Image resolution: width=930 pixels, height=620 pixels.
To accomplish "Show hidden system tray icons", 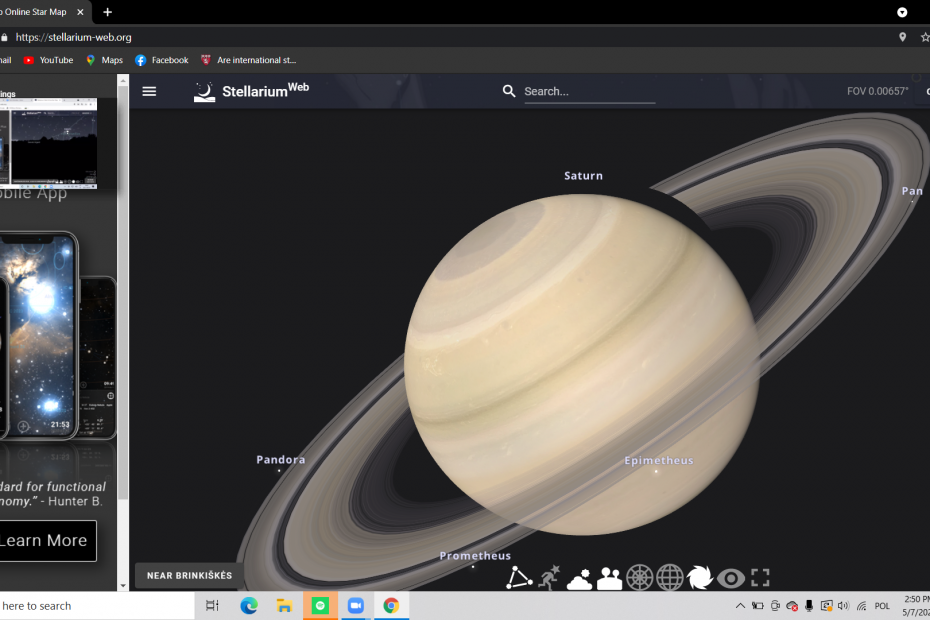I will (x=740, y=606).
